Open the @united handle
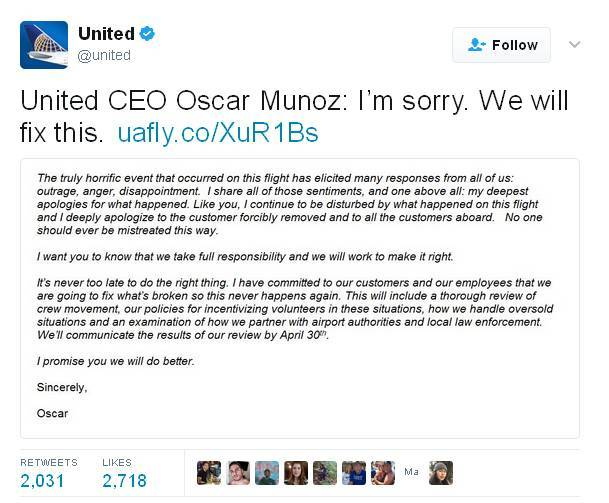This screenshot has height=503, width=609. (x=104, y=56)
